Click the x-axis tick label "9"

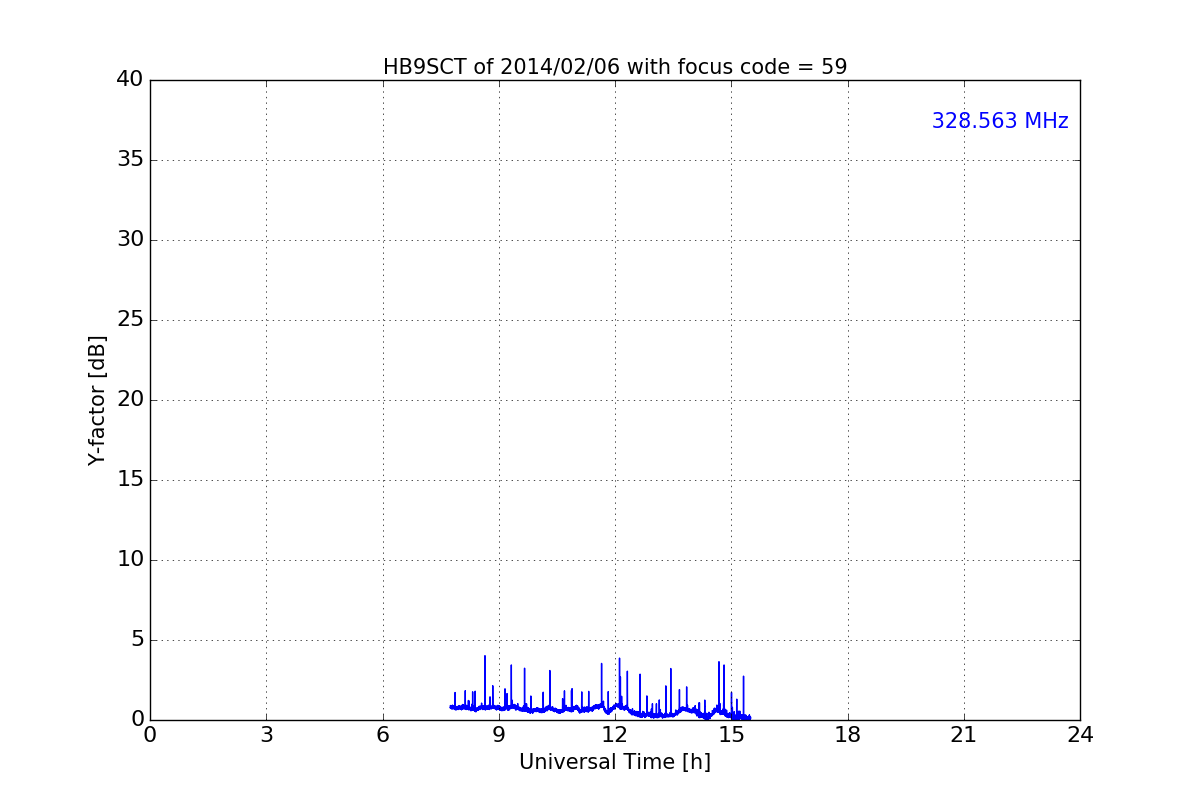click(x=499, y=735)
